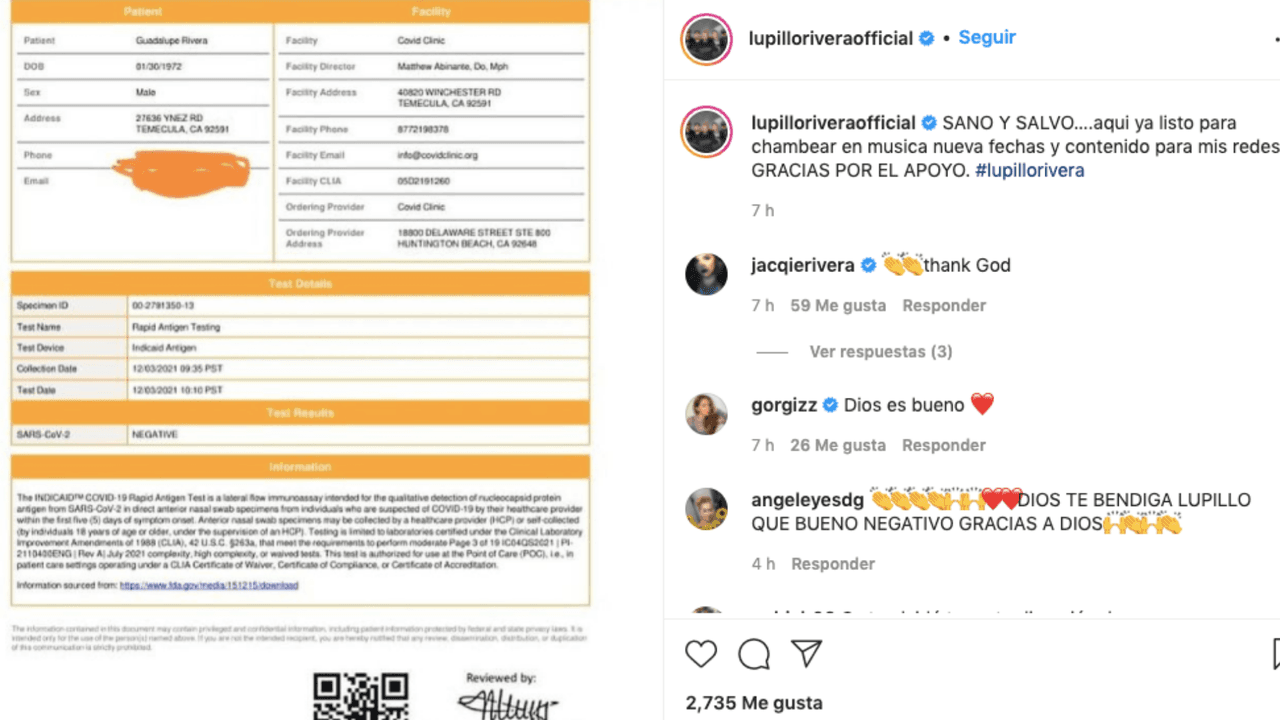Click the Seguir follow button
The height and width of the screenshot is (720, 1280).
pos(987,37)
